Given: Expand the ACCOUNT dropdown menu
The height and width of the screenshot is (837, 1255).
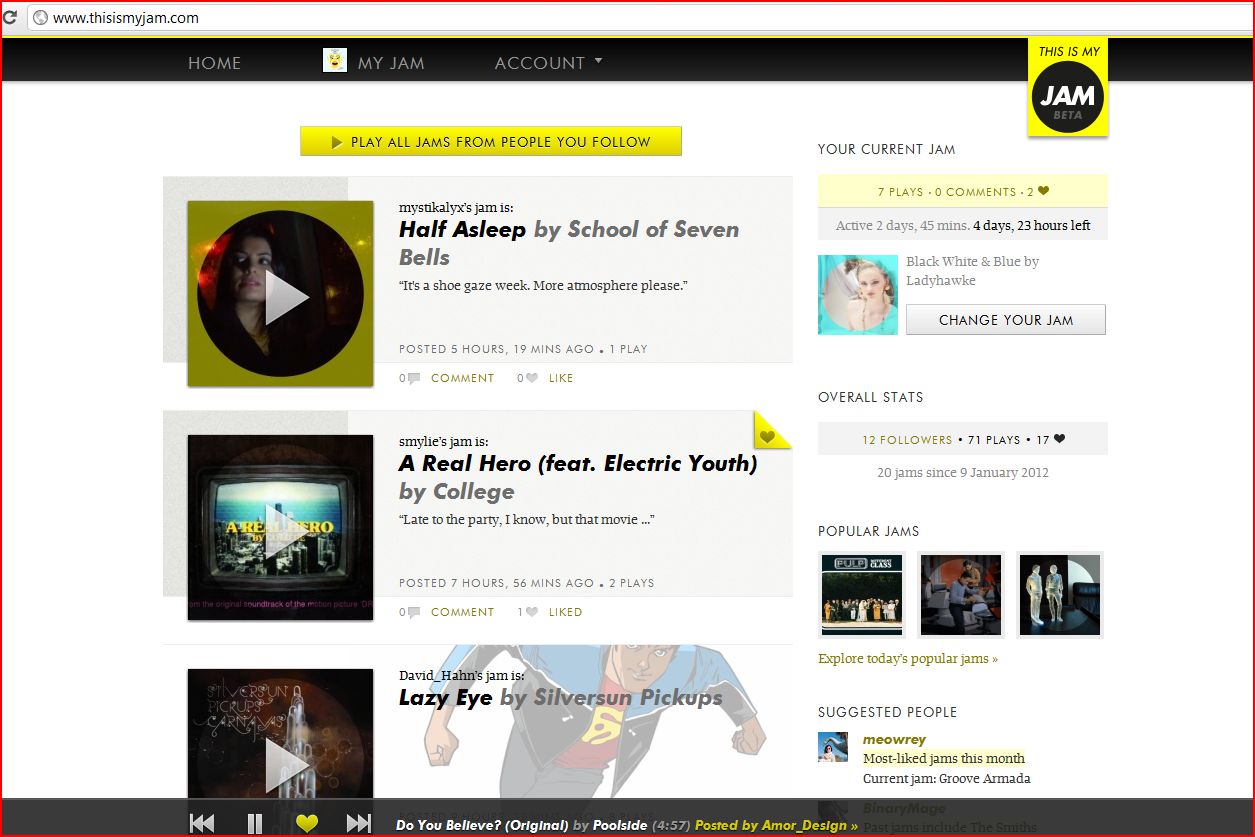Looking at the screenshot, I should 548,63.
